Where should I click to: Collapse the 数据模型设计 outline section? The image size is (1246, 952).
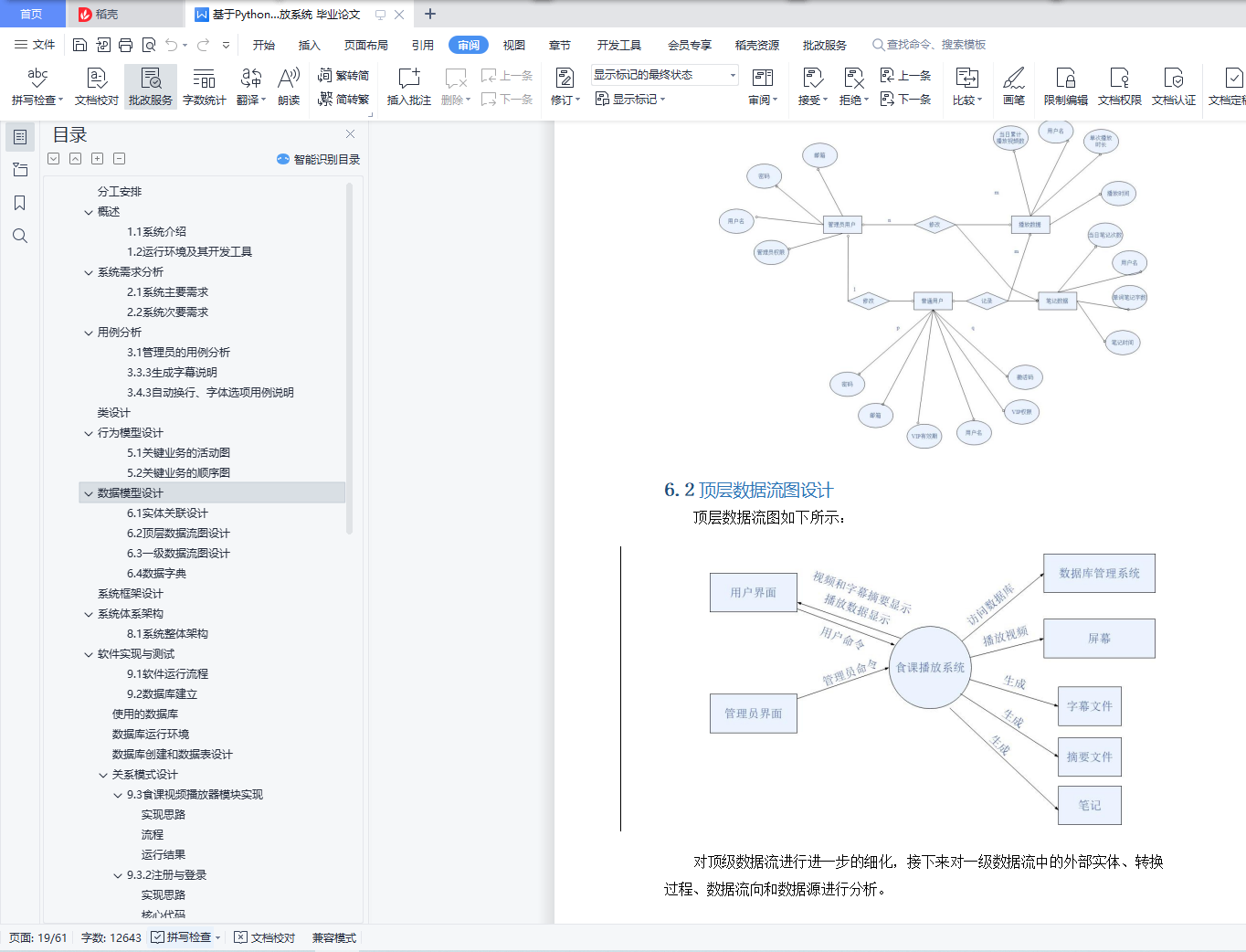89,493
